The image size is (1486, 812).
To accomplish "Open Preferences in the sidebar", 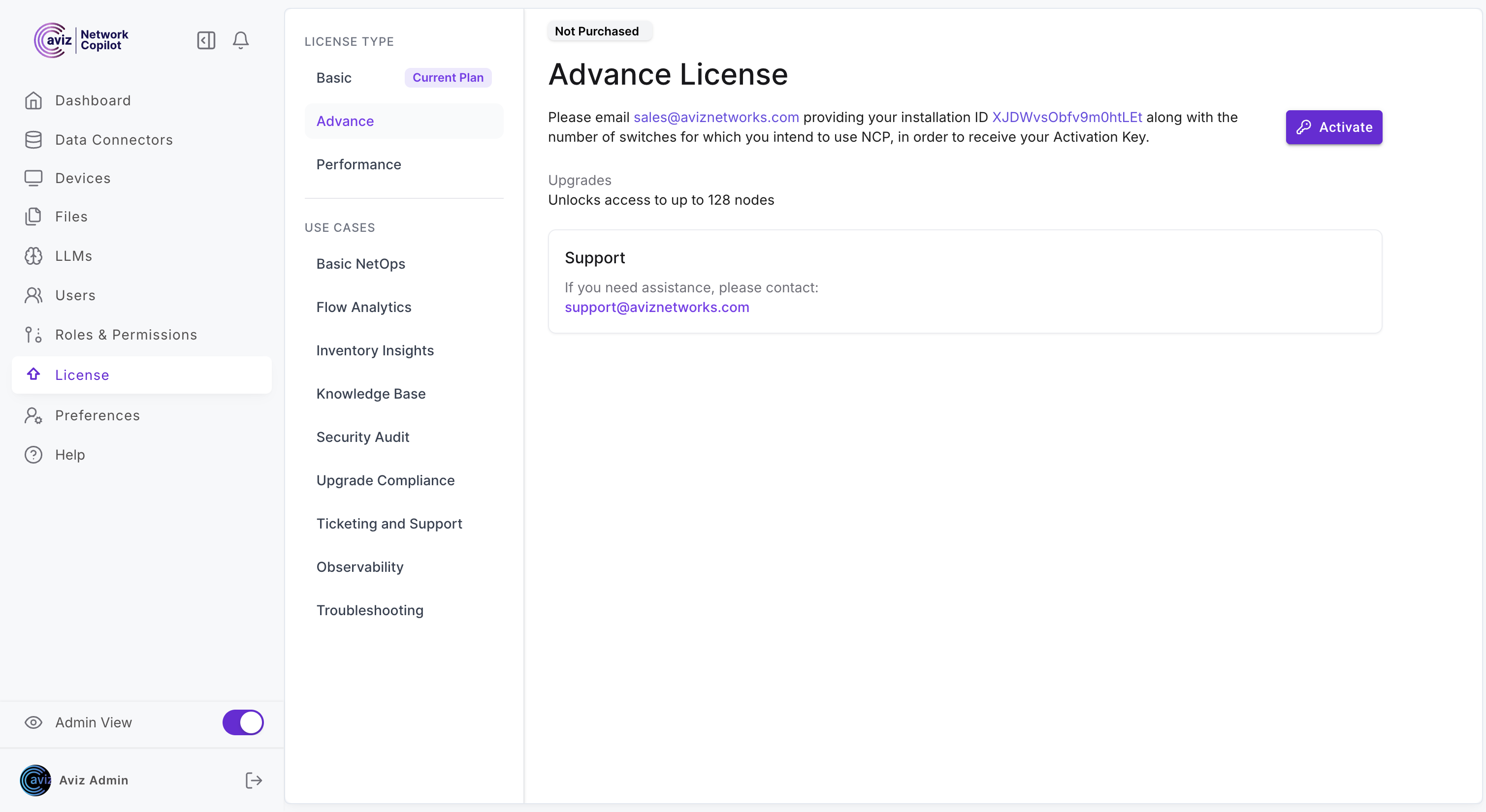I will 97,415.
